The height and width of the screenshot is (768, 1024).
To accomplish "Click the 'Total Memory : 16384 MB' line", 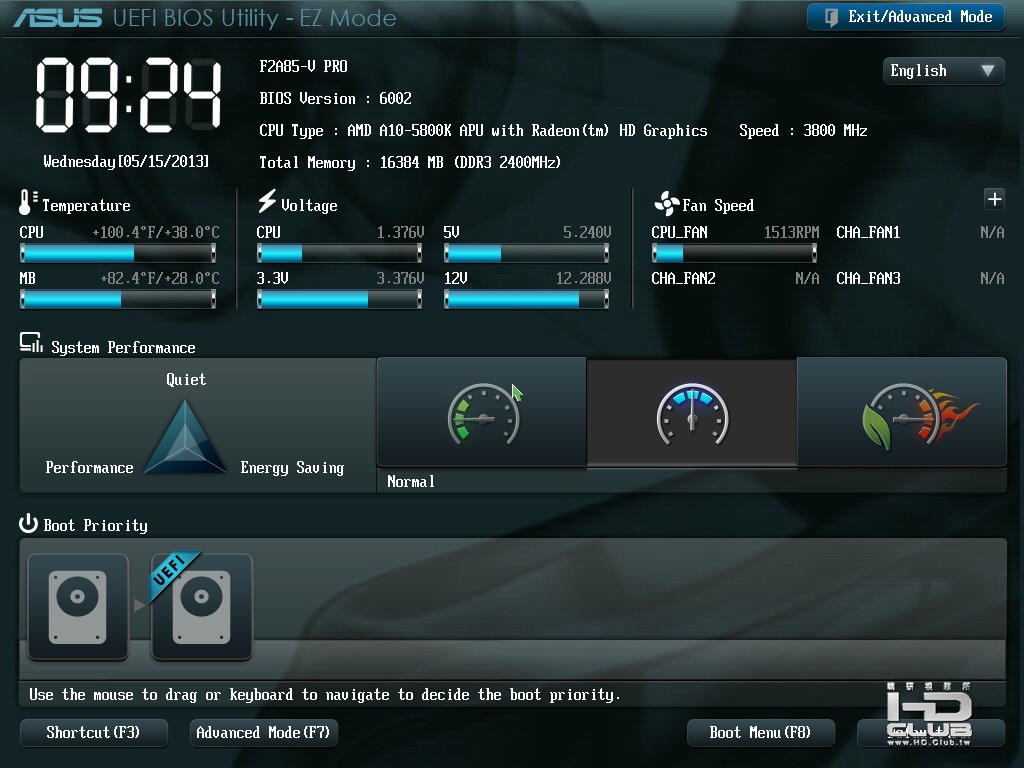I will pos(410,163).
